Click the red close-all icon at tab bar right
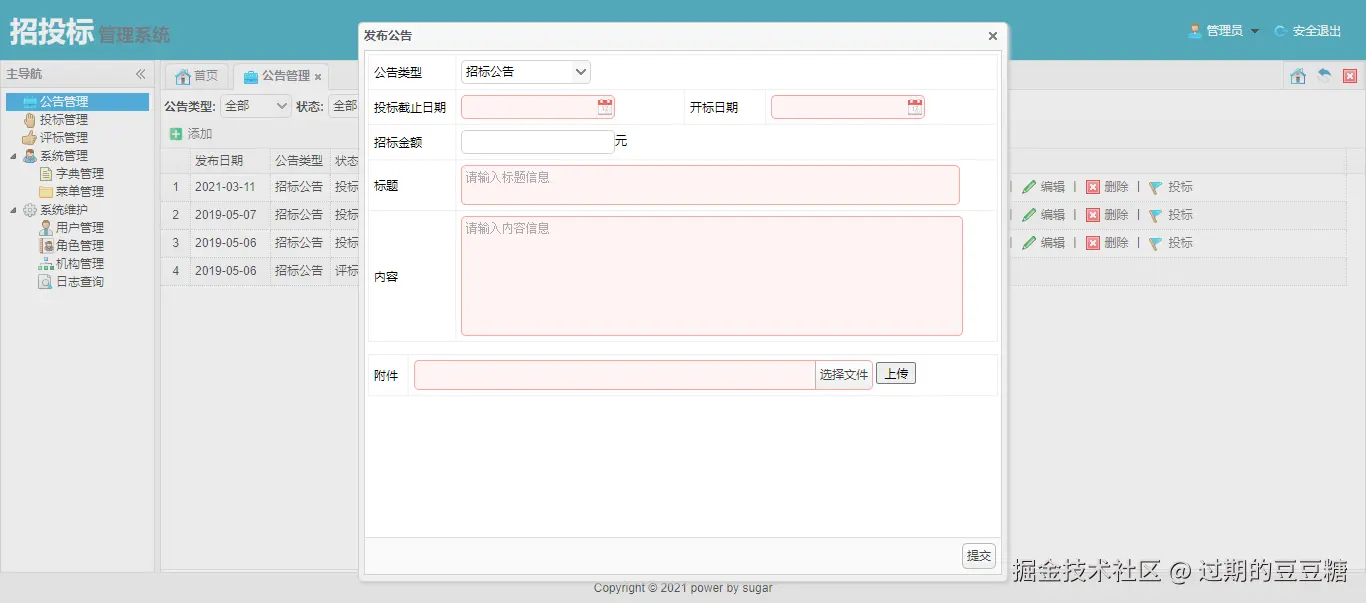The height and width of the screenshot is (603, 1366). click(x=1350, y=76)
